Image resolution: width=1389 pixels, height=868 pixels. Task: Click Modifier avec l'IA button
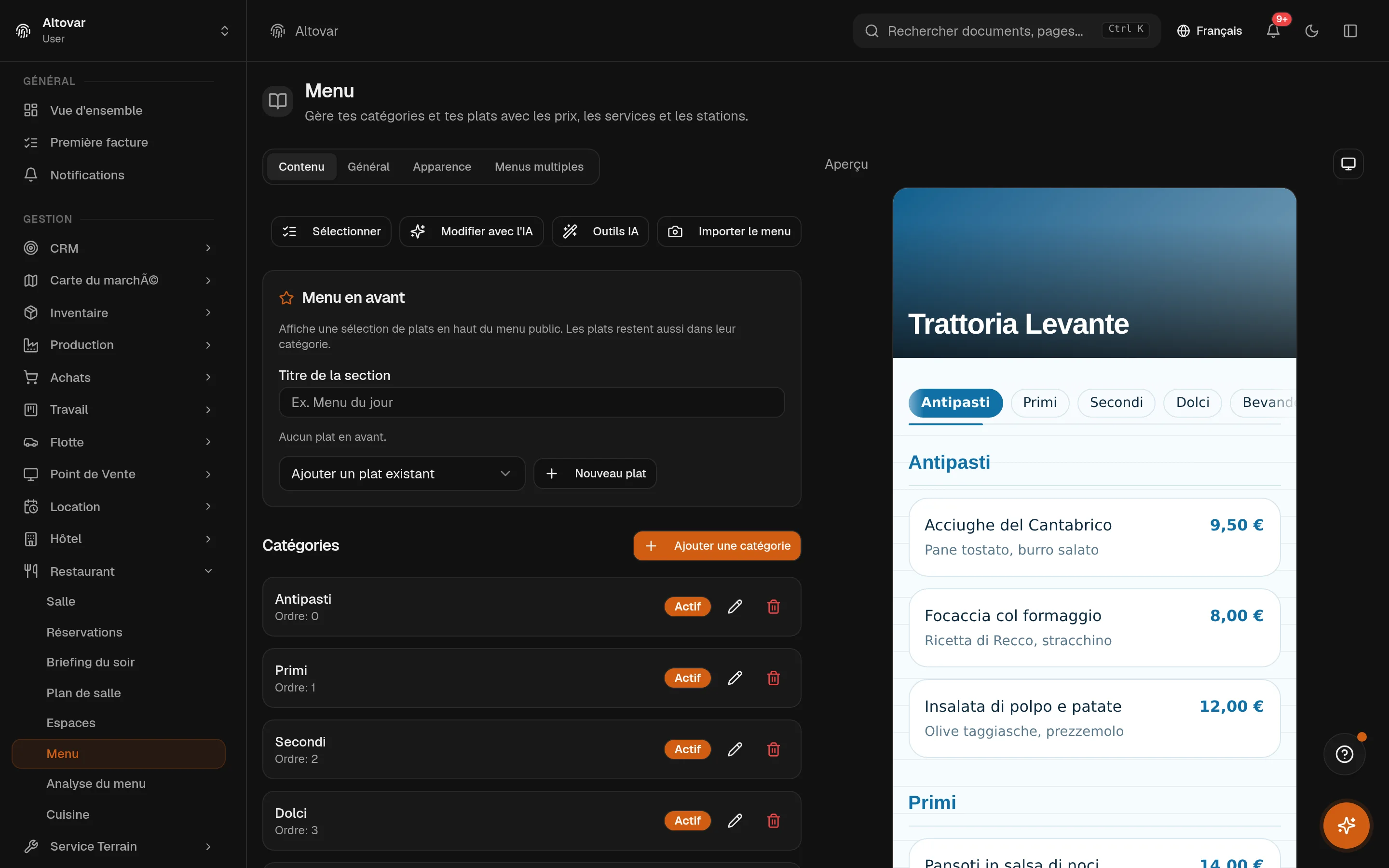(471, 231)
